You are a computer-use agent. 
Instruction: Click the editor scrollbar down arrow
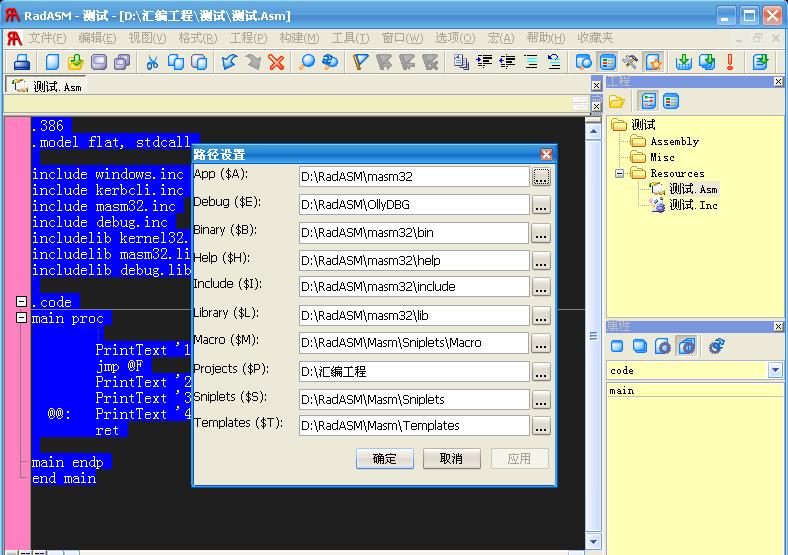pos(594,541)
